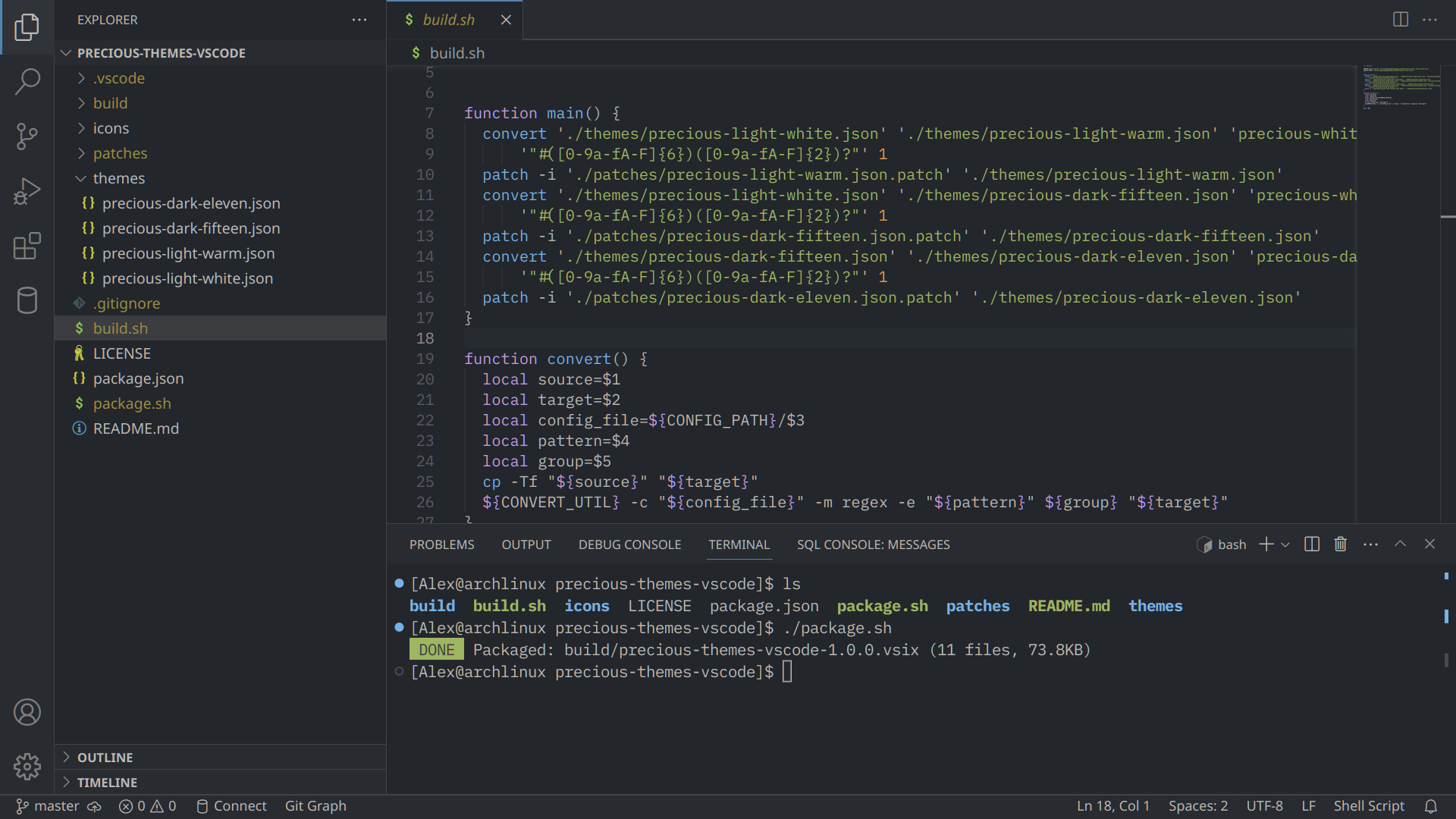Open the Source Control view

pyautogui.click(x=27, y=136)
